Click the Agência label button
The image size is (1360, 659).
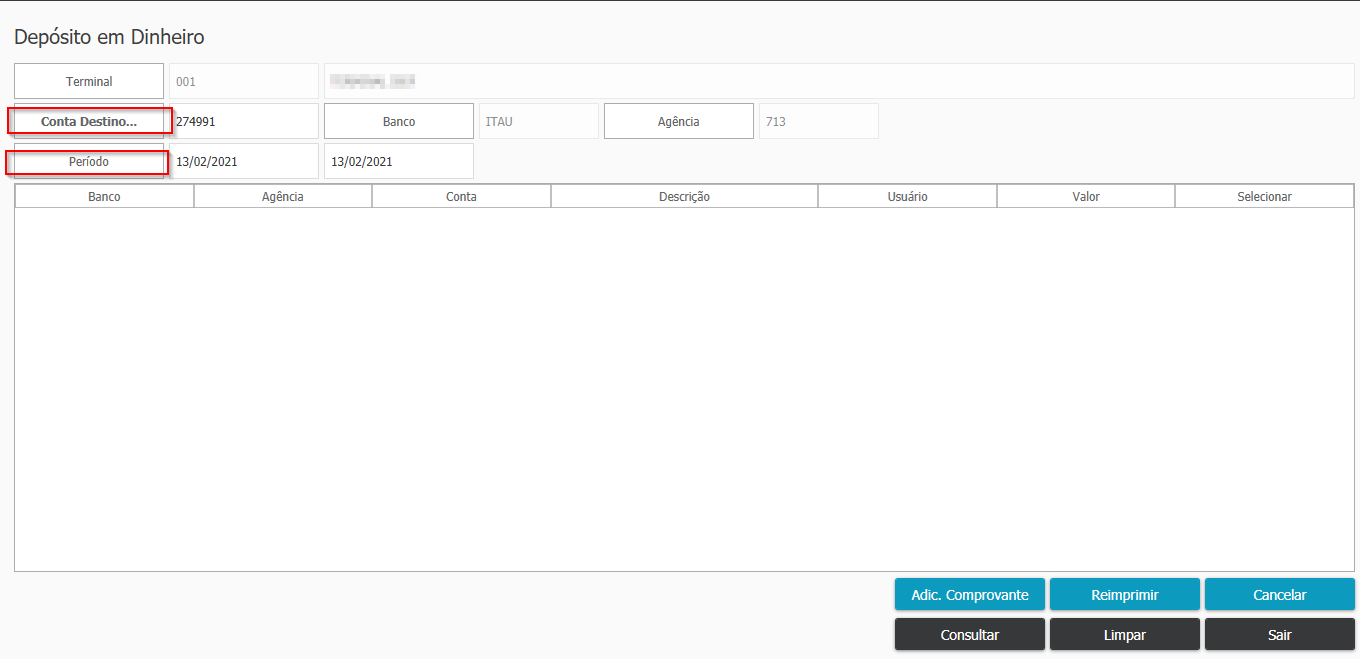click(679, 121)
